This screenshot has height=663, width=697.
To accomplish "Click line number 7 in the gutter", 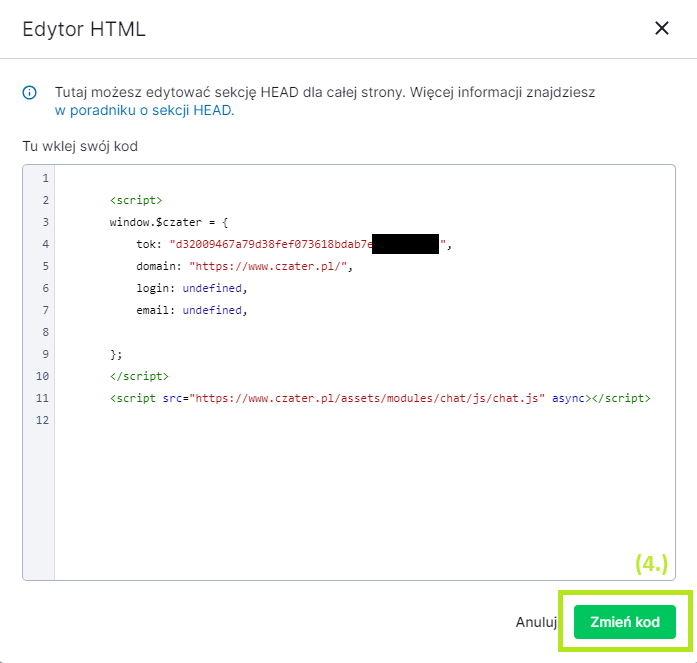I will (x=45, y=310).
